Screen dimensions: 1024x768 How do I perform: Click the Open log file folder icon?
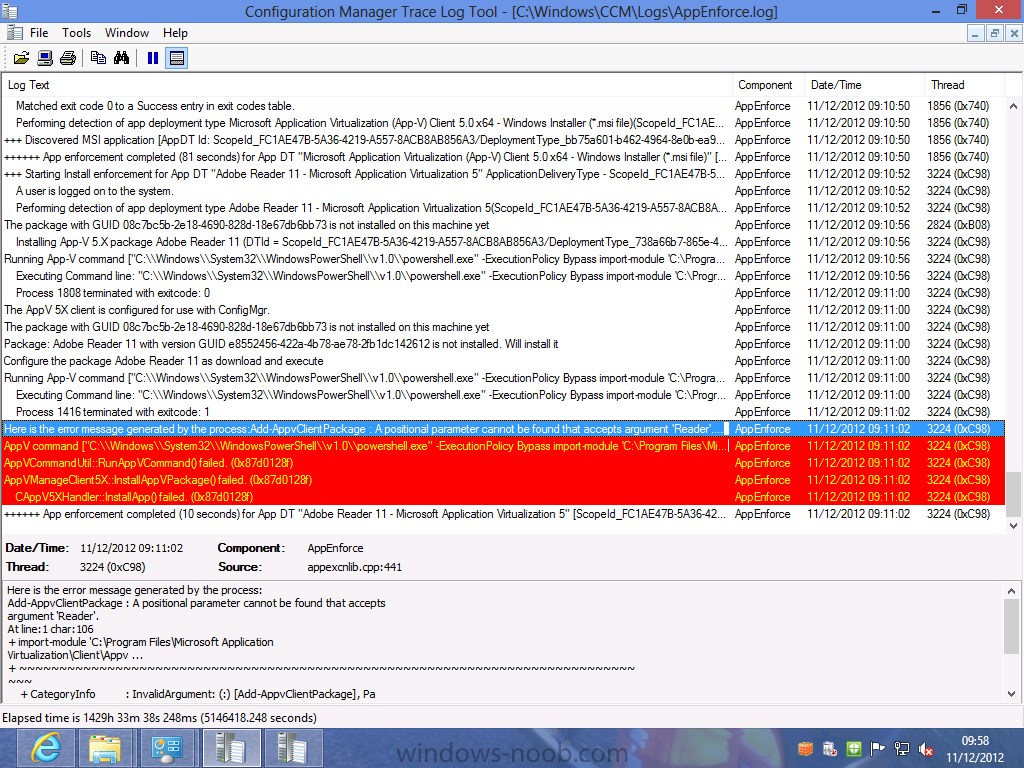22,58
